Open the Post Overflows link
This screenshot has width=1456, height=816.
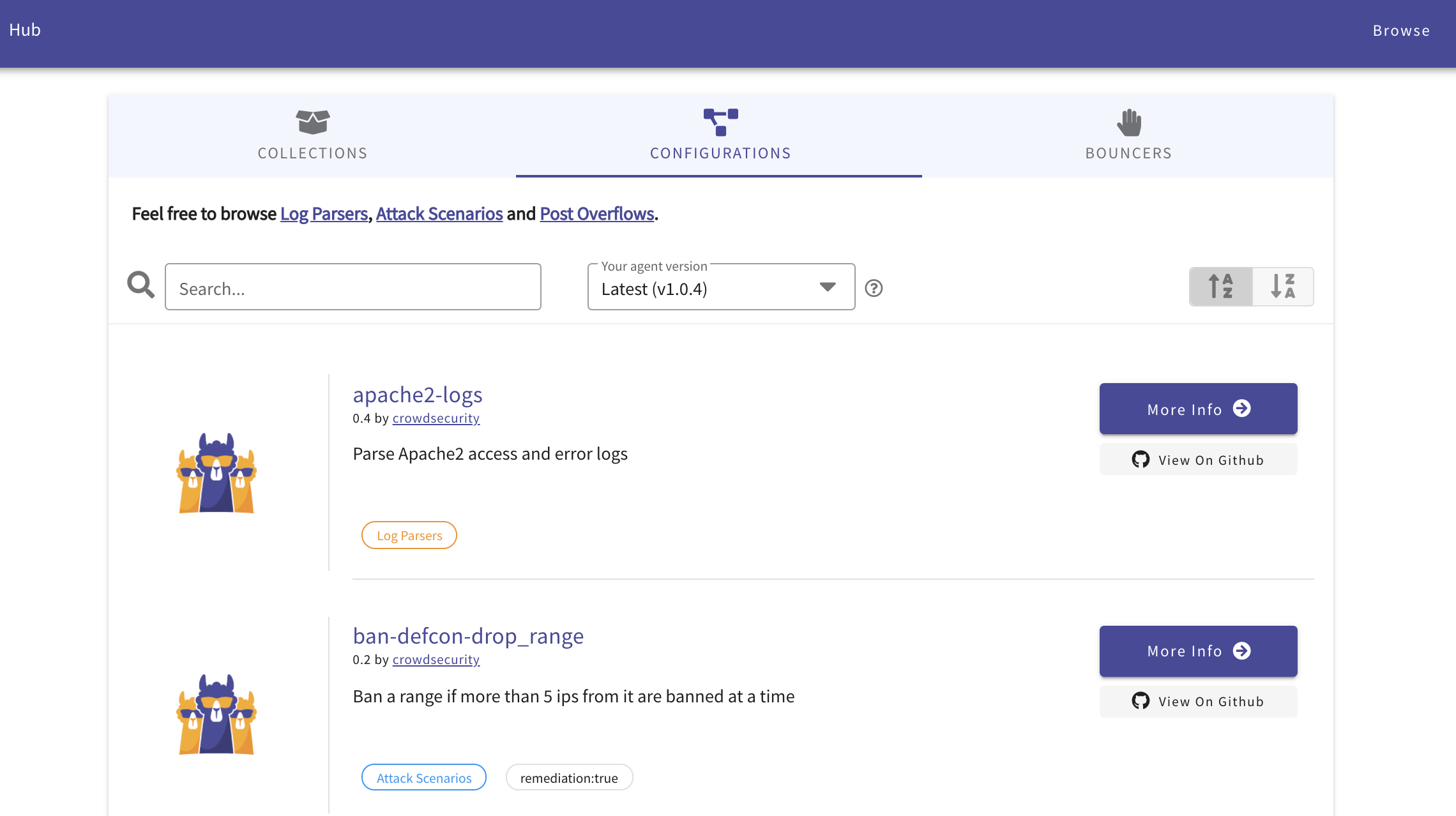(596, 214)
